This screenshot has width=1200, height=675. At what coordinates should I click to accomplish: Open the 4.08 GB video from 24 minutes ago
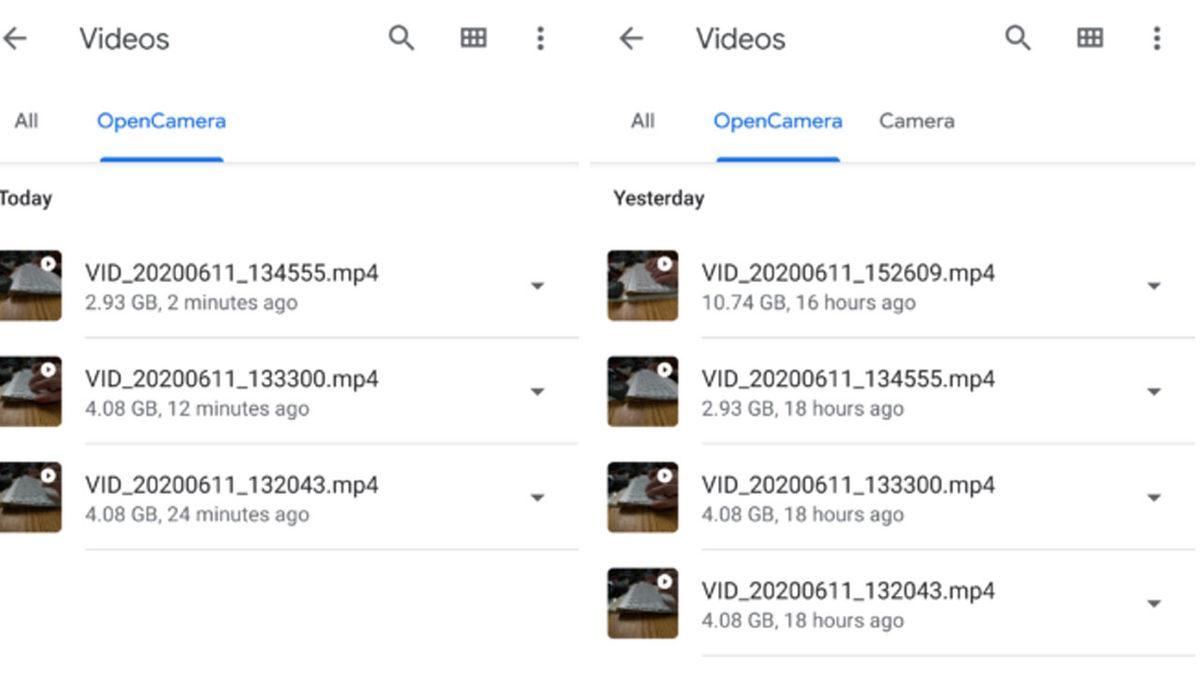[231, 498]
